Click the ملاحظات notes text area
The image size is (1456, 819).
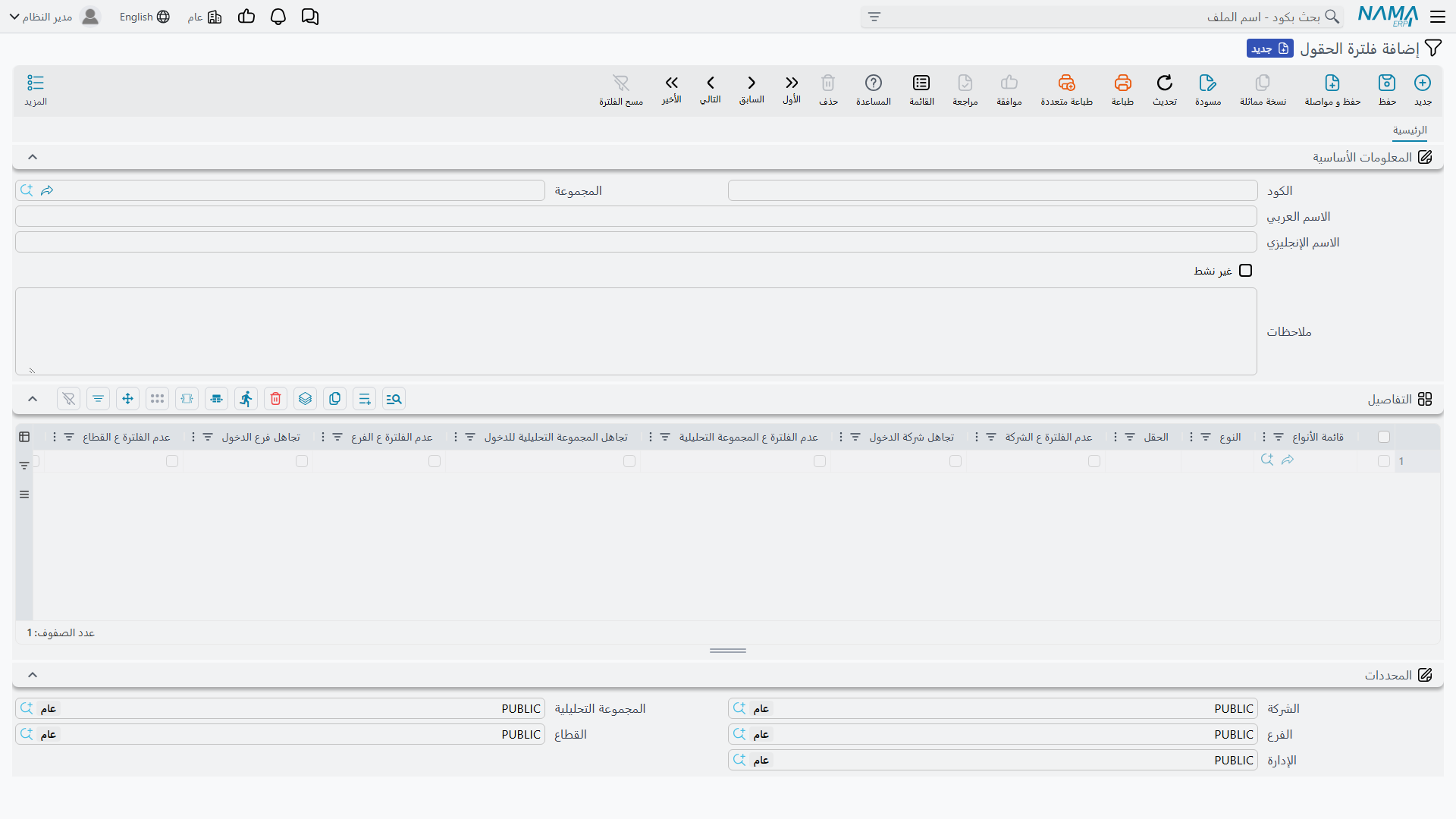[636, 331]
